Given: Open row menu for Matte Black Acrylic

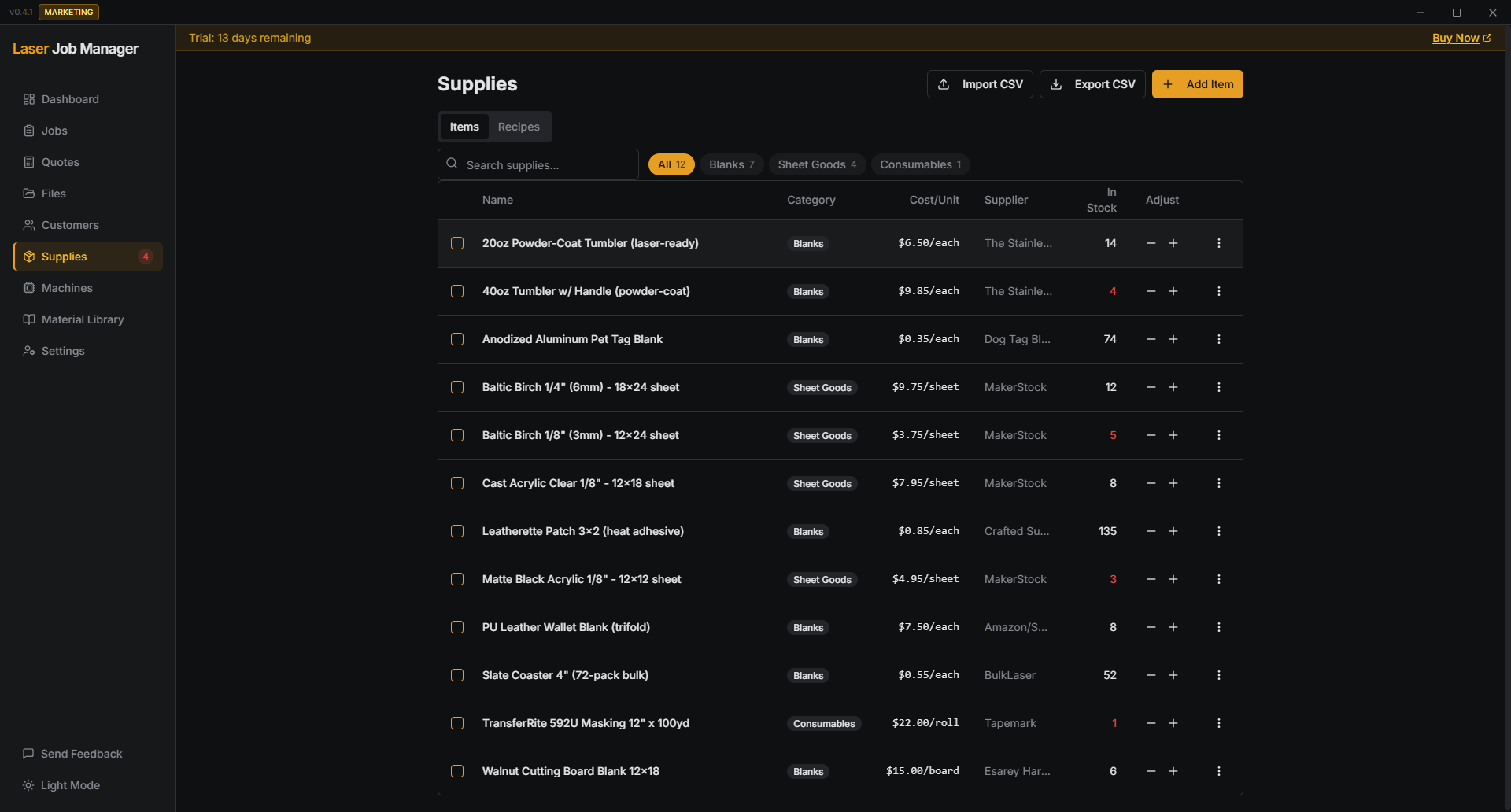Looking at the screenshot, I should coord(1219,579).
